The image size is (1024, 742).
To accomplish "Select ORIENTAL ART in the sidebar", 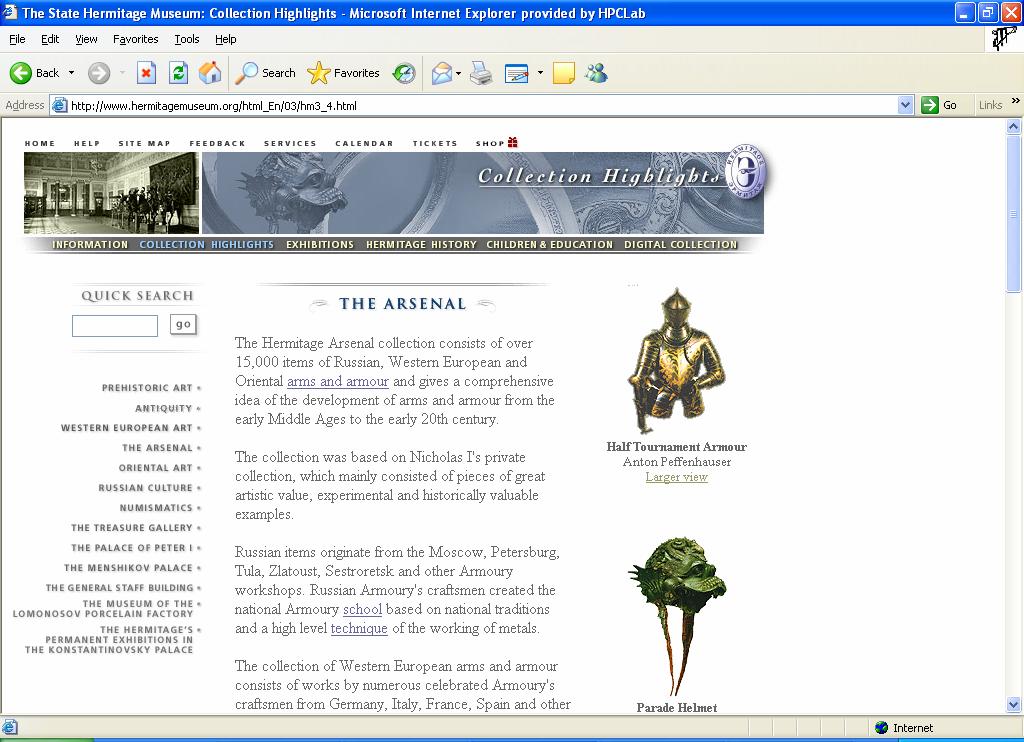I will point(155,468).
